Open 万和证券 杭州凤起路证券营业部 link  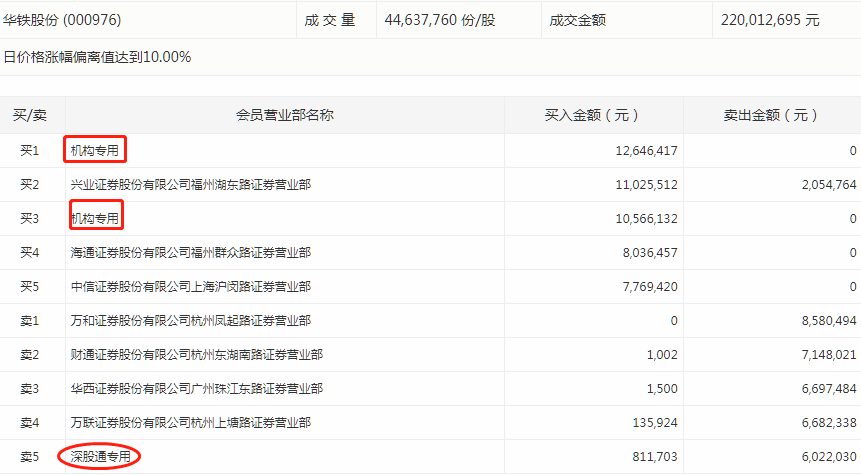point(190,321)
